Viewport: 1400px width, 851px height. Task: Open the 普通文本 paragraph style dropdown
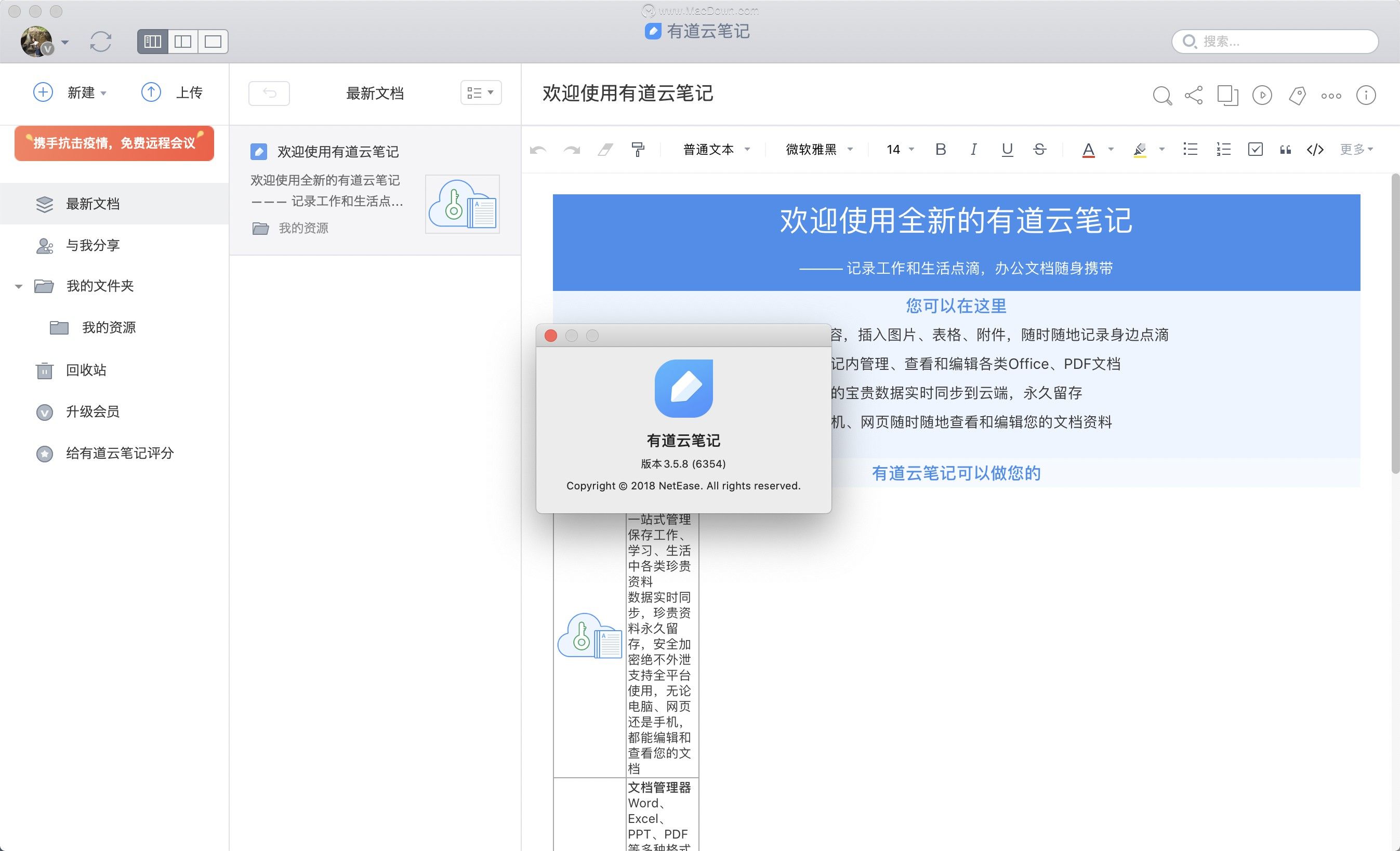point(716,150)
